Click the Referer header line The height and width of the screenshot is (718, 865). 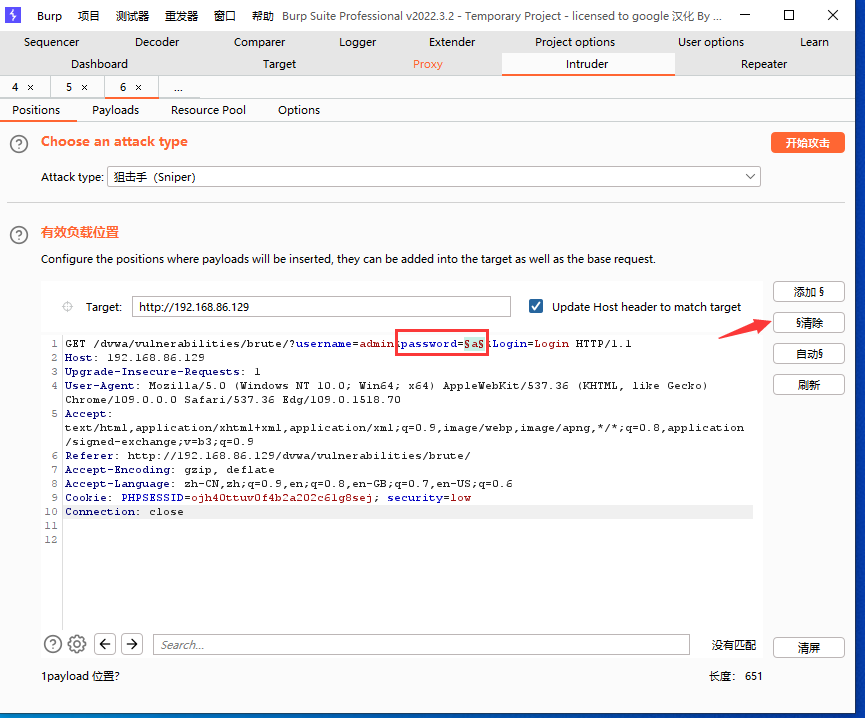(268, 456)
